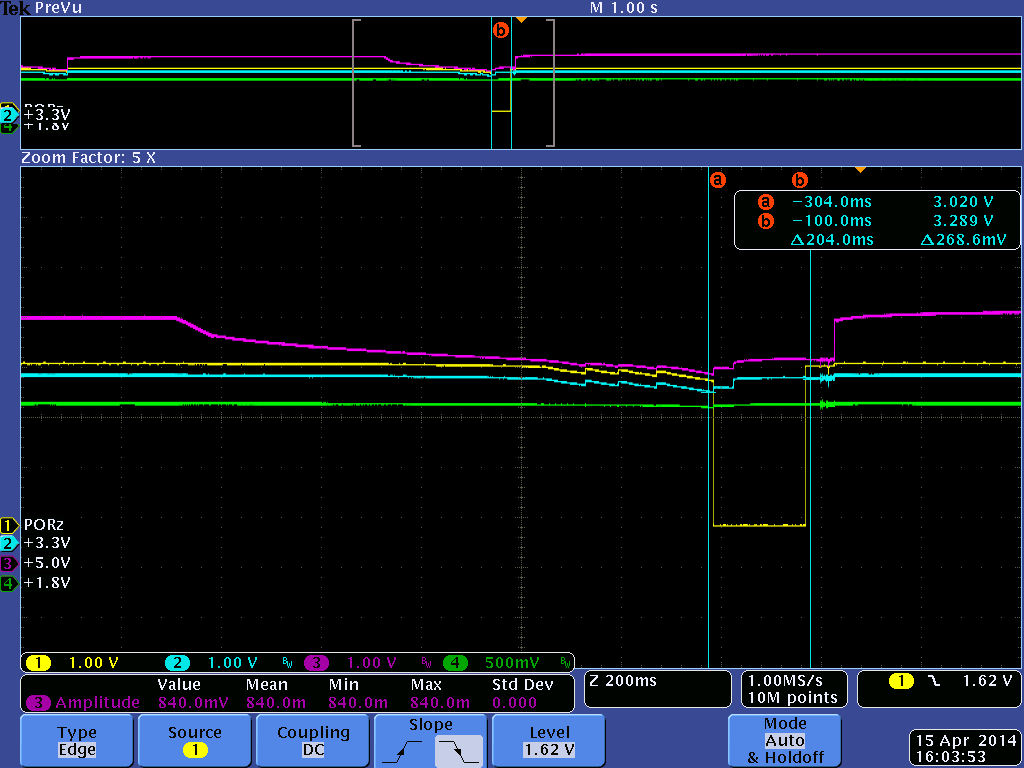
Task: Click the channel 4 bandwidth limit Bw icon
Action: click(x=565, y=664)
